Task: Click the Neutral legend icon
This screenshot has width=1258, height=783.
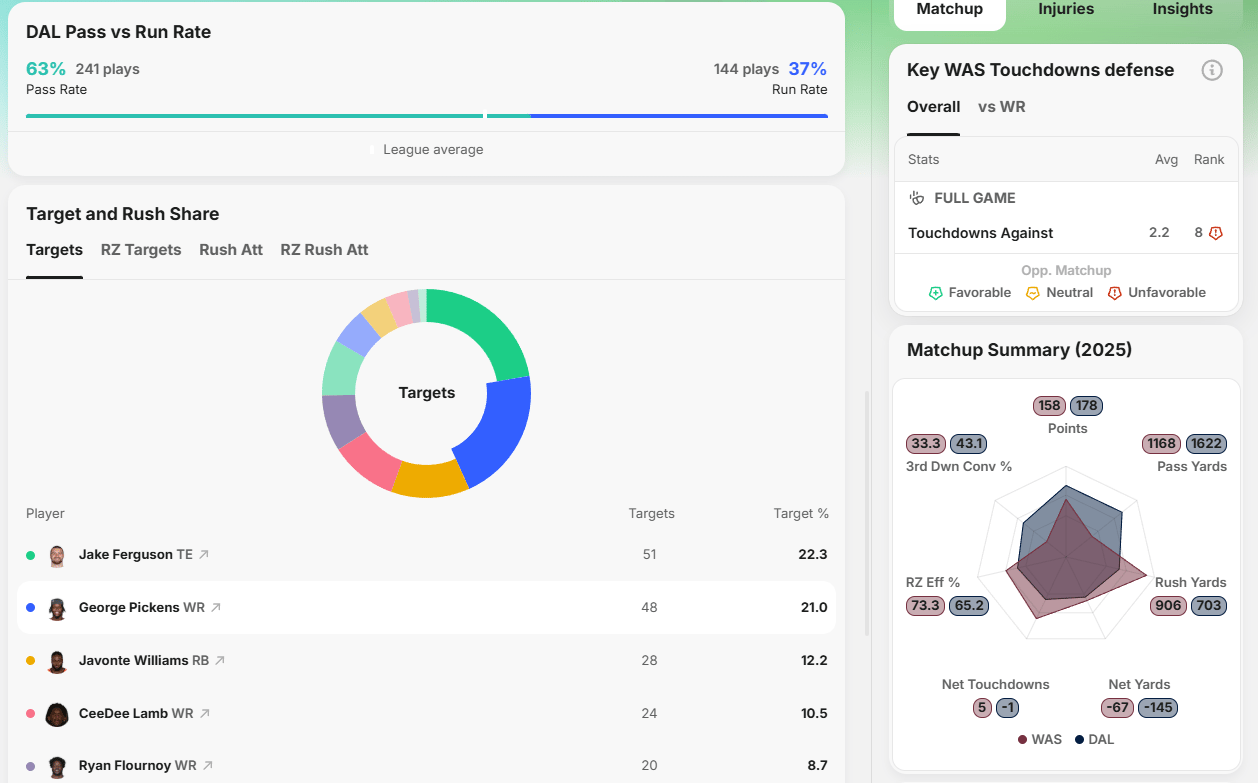Action: [x=1033, y=293]
